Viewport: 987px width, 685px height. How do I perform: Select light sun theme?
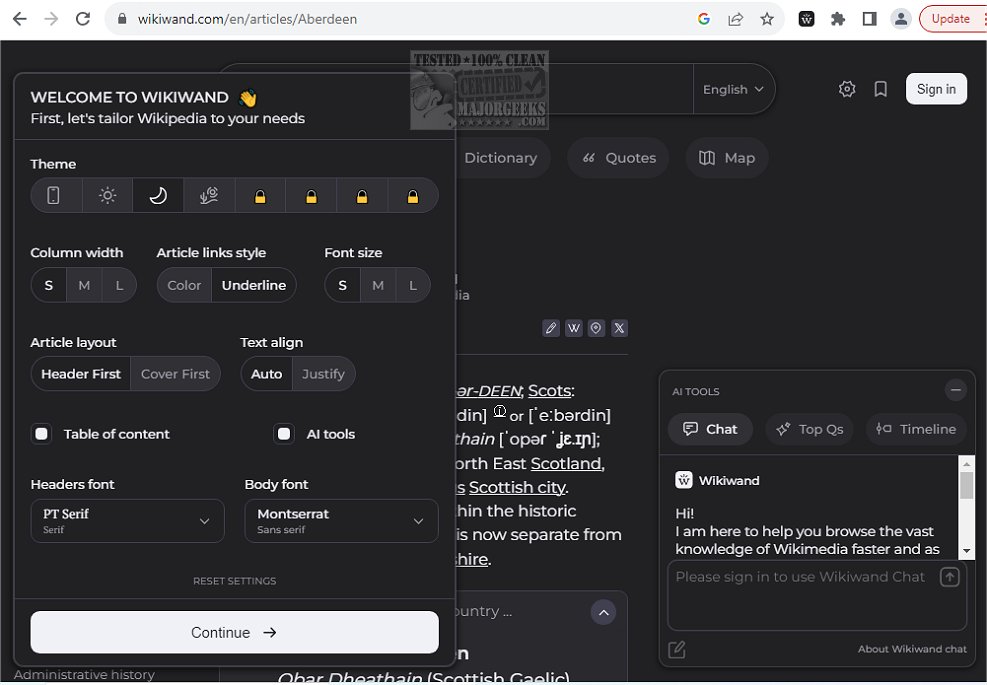[108, 196]
